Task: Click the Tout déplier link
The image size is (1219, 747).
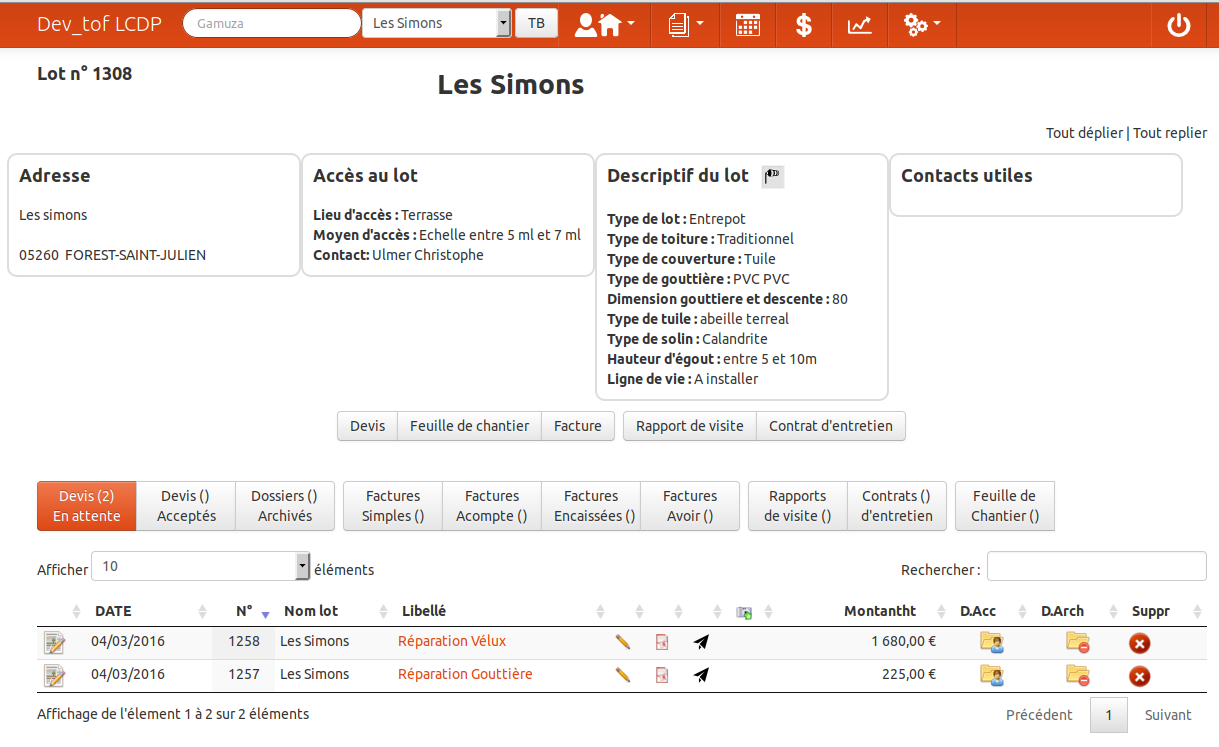Action: (x=1084, y=133)
